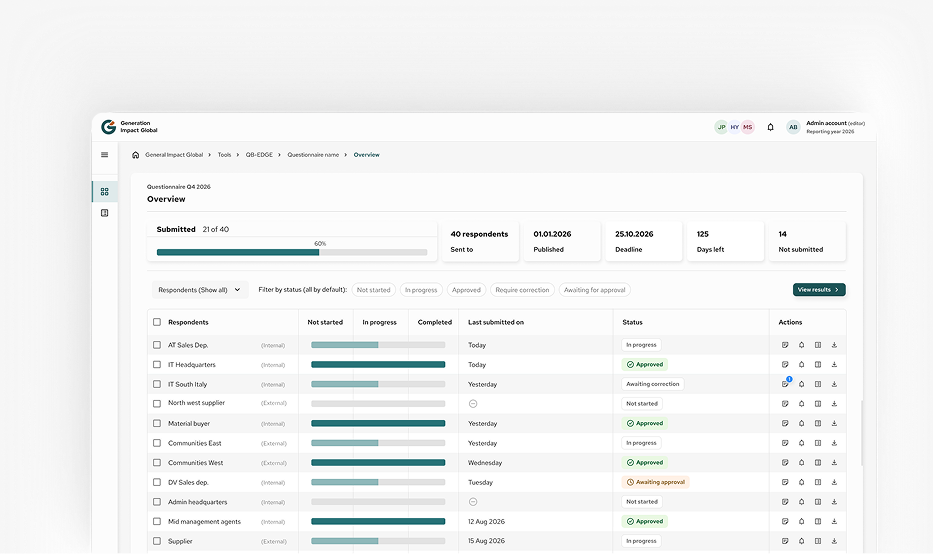Image resolution: width=933 pixels, height=554 pixels.
Task: Check the North west supplier row checkbox
Action: pos(157,404)
